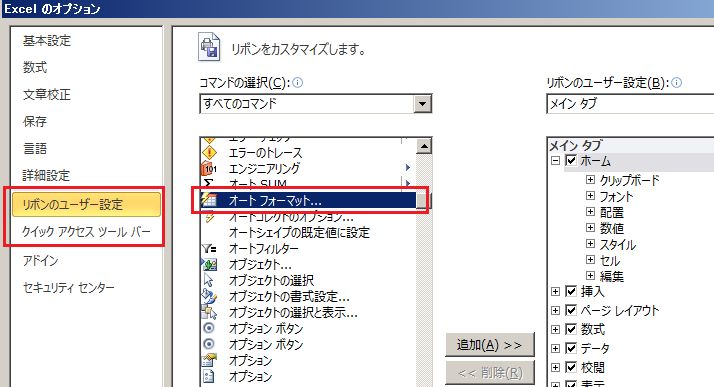Expand the クリップボード group
714x387 pixels.
point(590,179)
